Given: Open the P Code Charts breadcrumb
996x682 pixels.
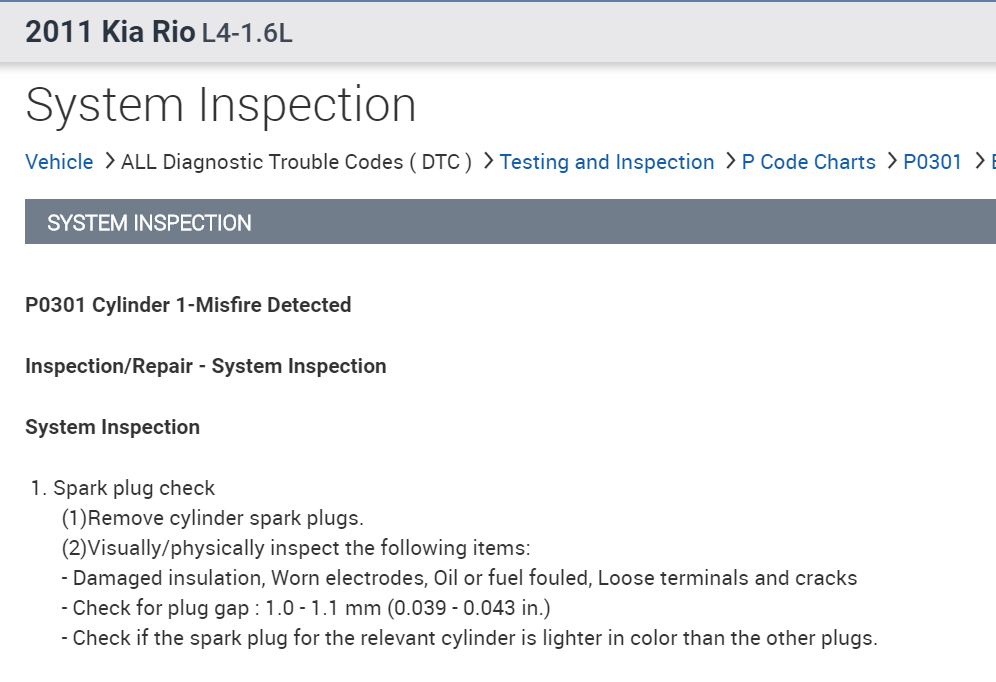Looking at the screenshot, I should (x=808, y=162).
